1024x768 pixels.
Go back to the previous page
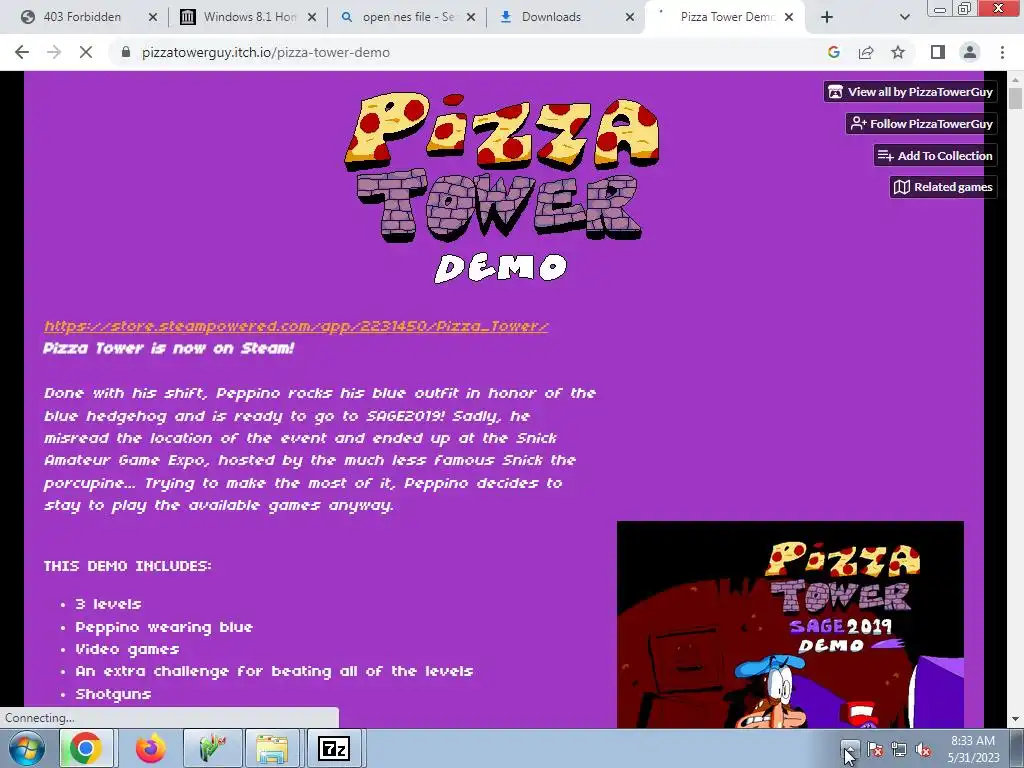(x=22, y=52)
